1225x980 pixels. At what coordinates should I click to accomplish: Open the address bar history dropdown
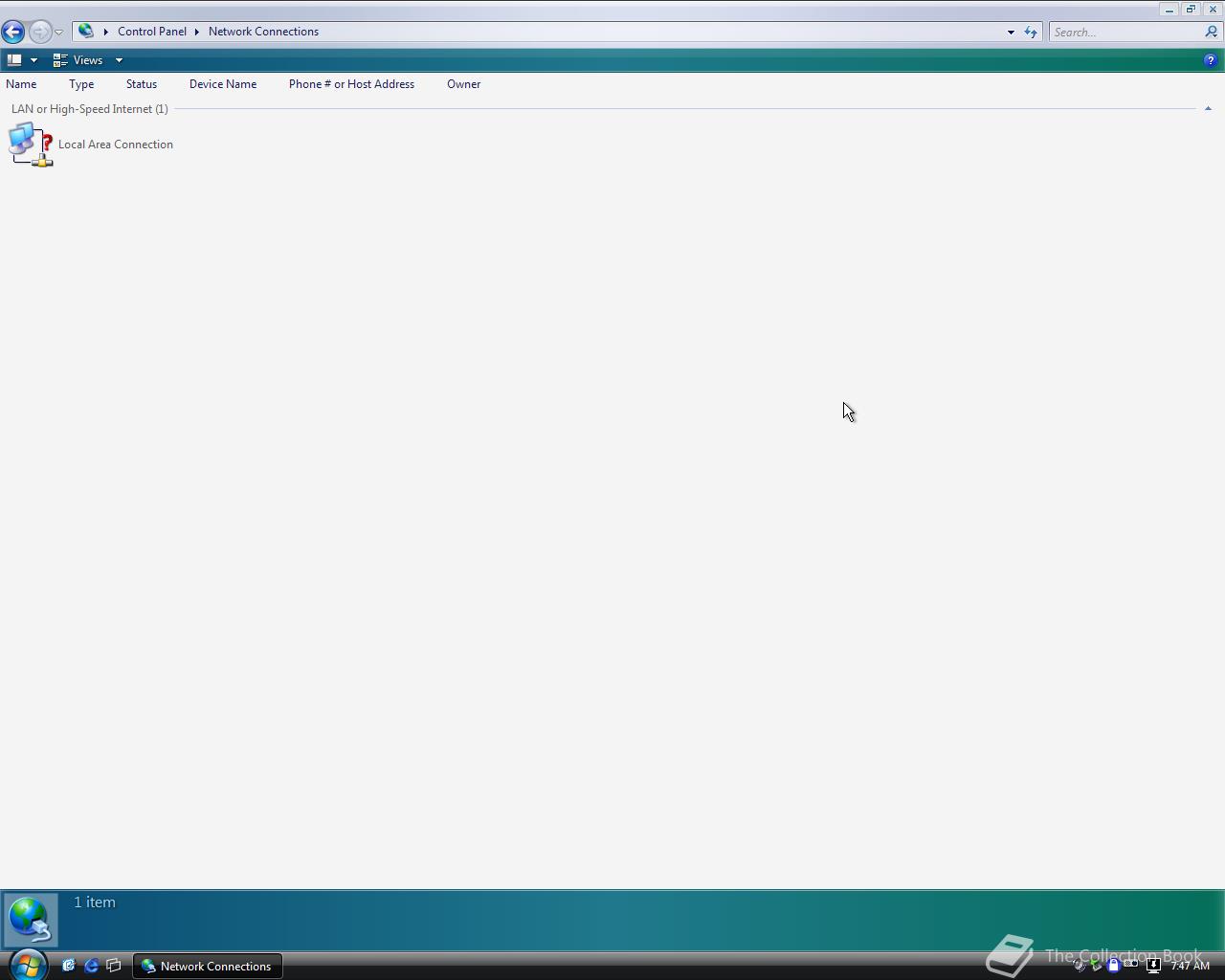[x=1011, y=32]
